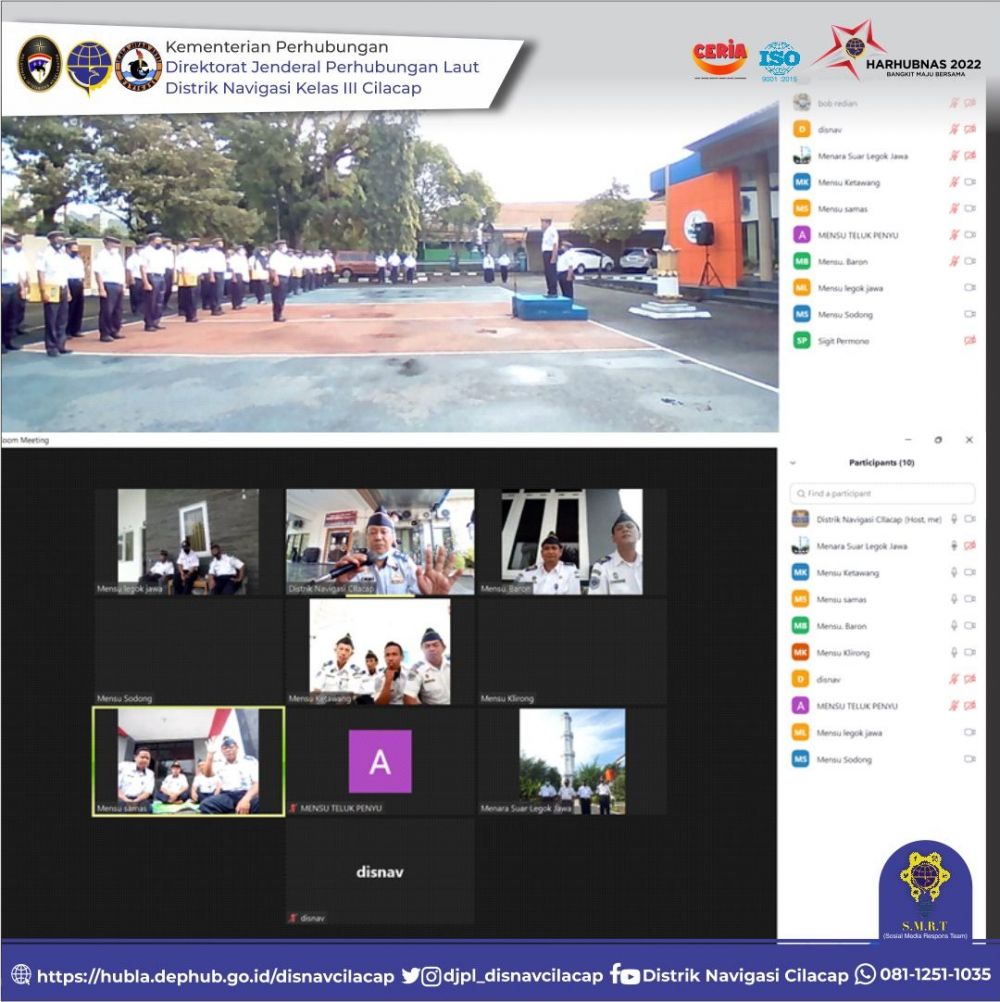Click Mensu Sodong camera icon in Participants (10) panel
Screen dimensions: 1000x1002
970,759
